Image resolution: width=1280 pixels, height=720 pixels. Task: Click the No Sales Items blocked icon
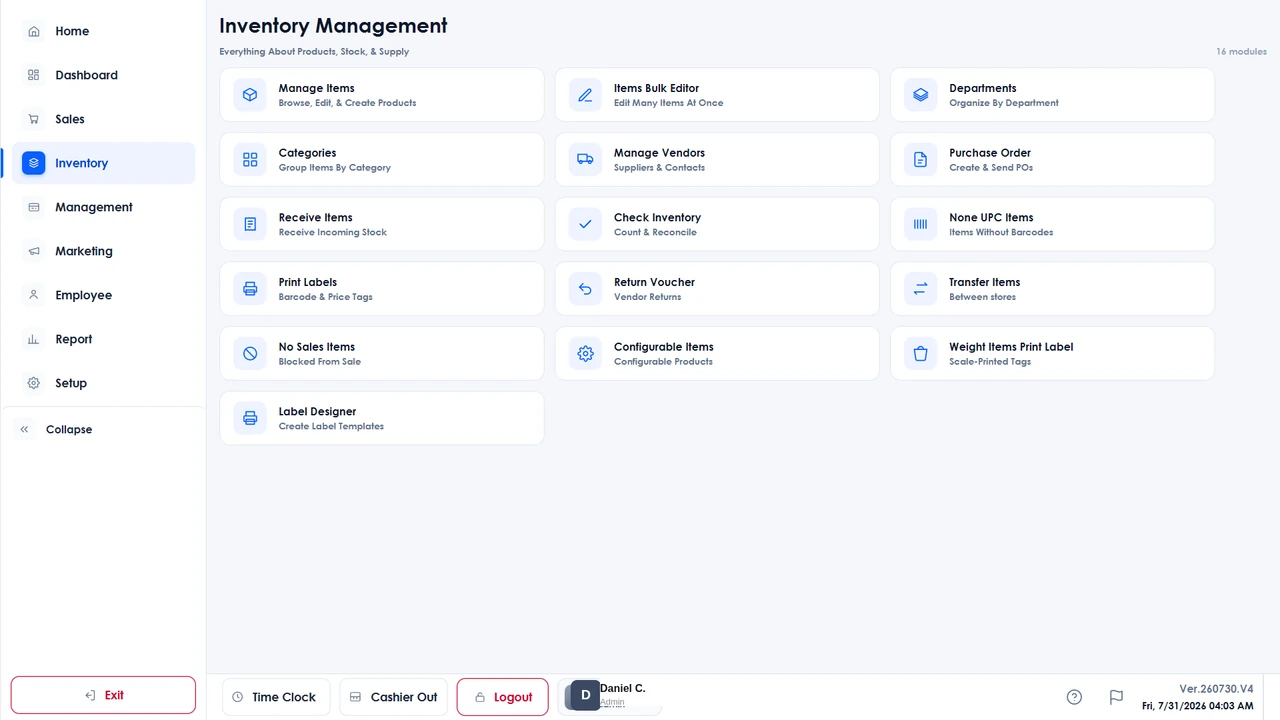[x=250, y=354]
